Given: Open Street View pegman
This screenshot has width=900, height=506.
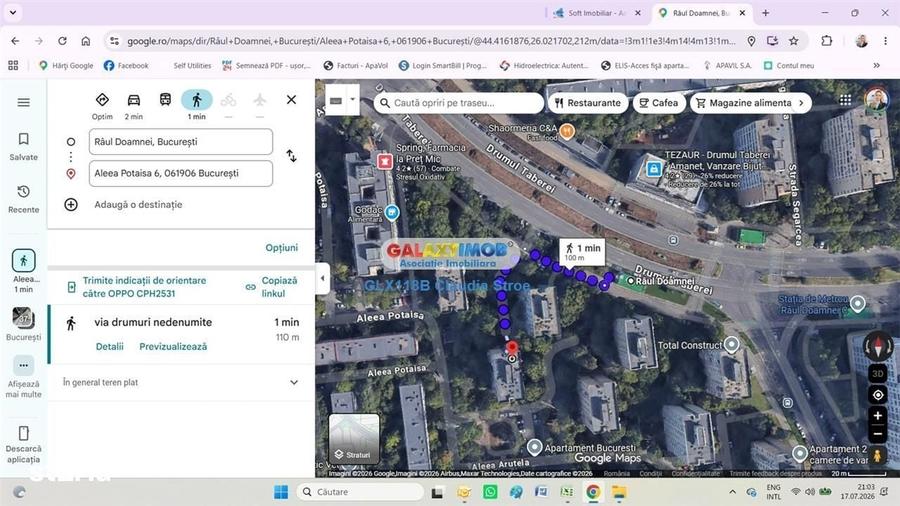Looking at the screenshot, I should [878, 456].
